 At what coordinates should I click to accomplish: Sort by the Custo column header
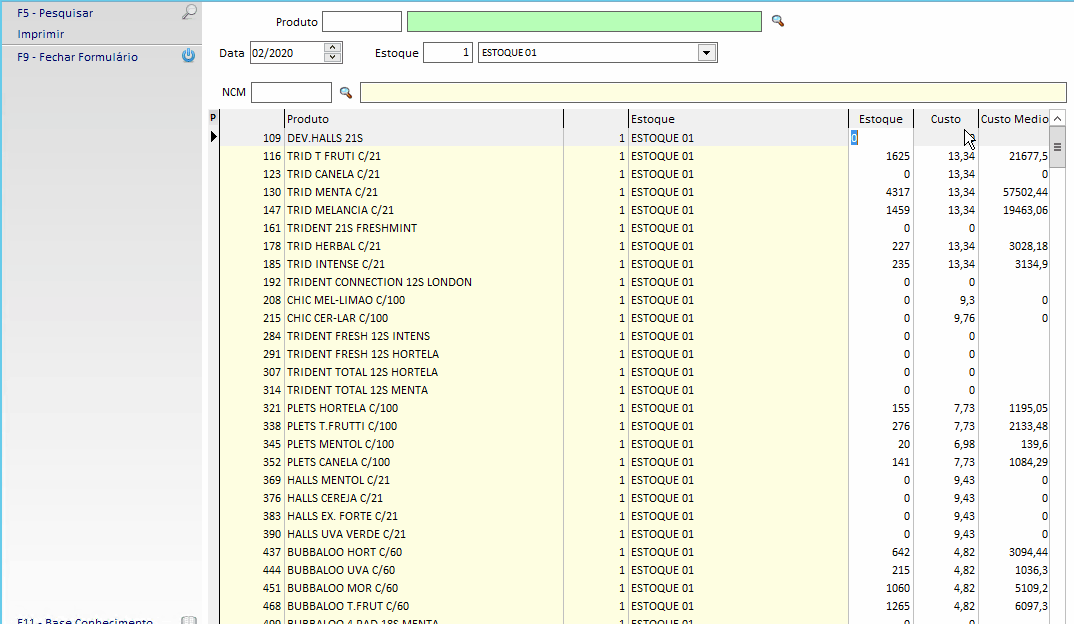(945, 119)
